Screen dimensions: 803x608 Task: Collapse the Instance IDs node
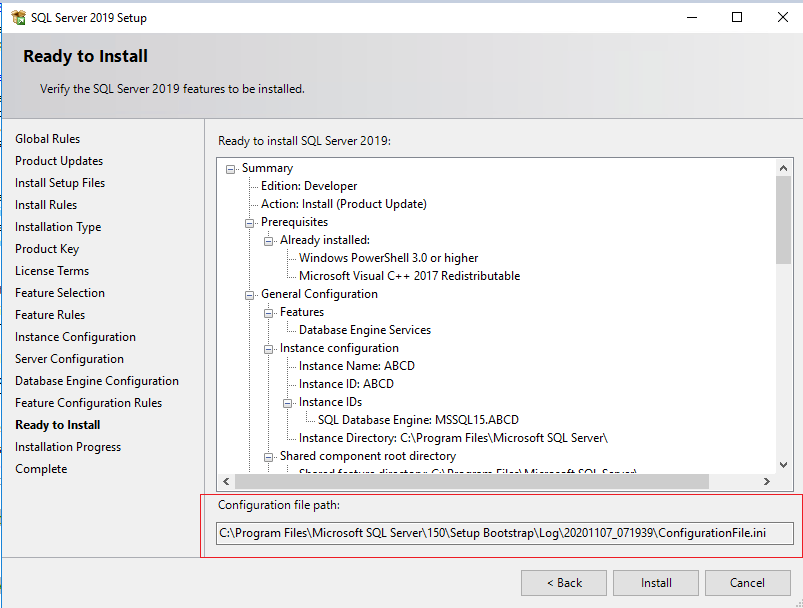pos(290,401)
